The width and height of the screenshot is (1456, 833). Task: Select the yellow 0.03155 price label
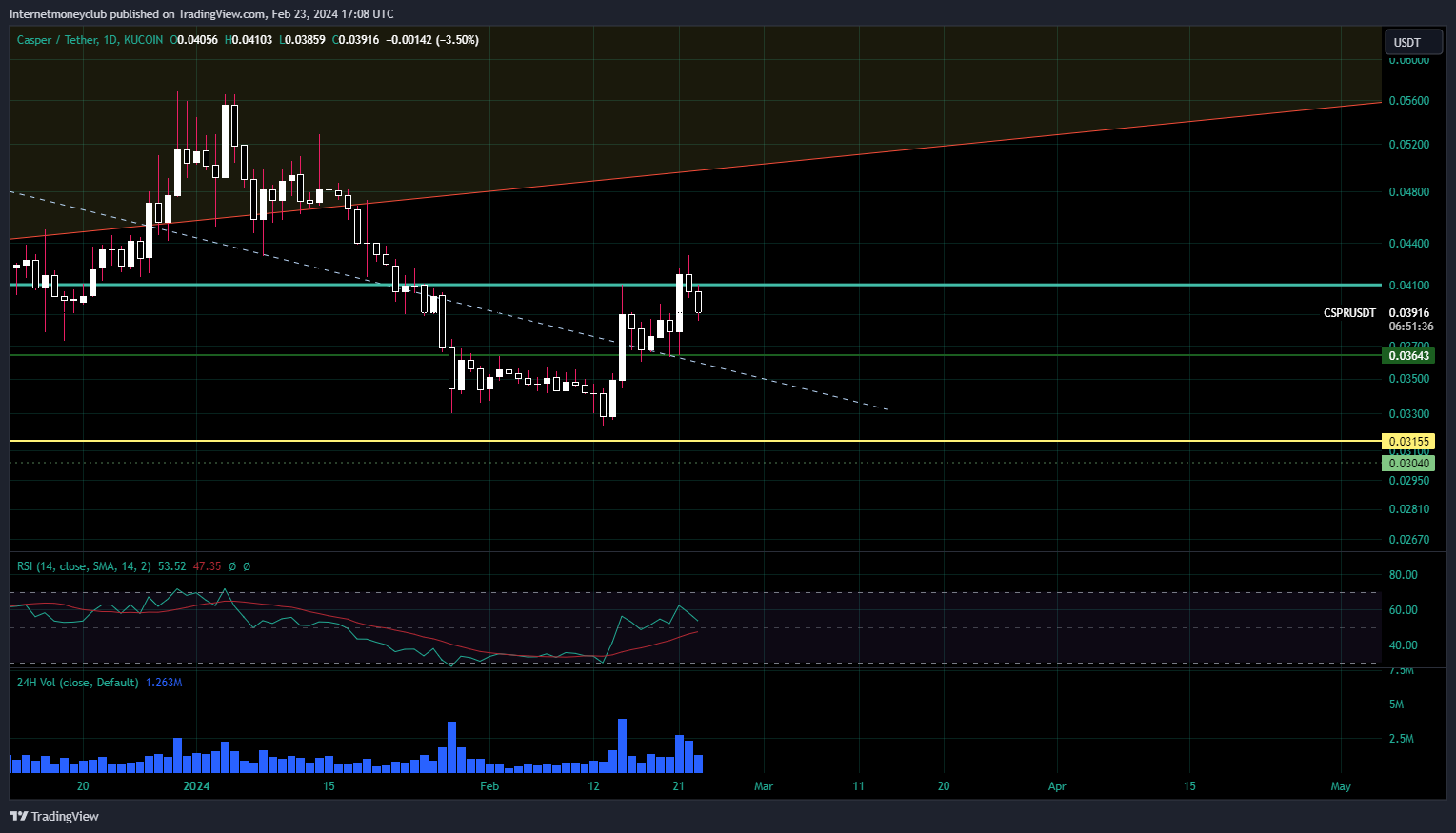(x=1408, y=441)
